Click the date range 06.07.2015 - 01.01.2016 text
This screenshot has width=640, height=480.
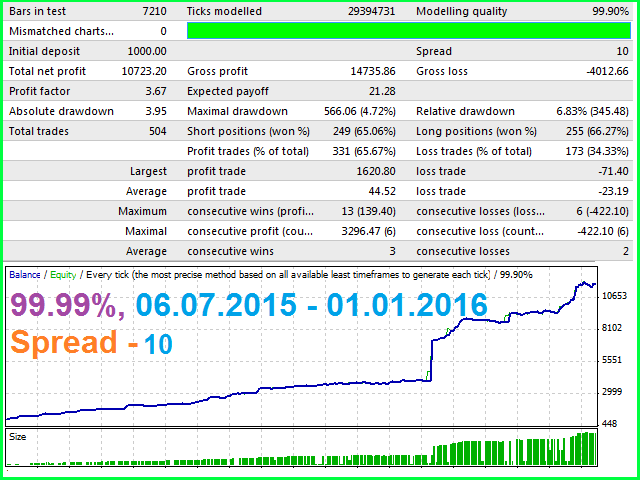pyautogui.click(x=312, y=305)
